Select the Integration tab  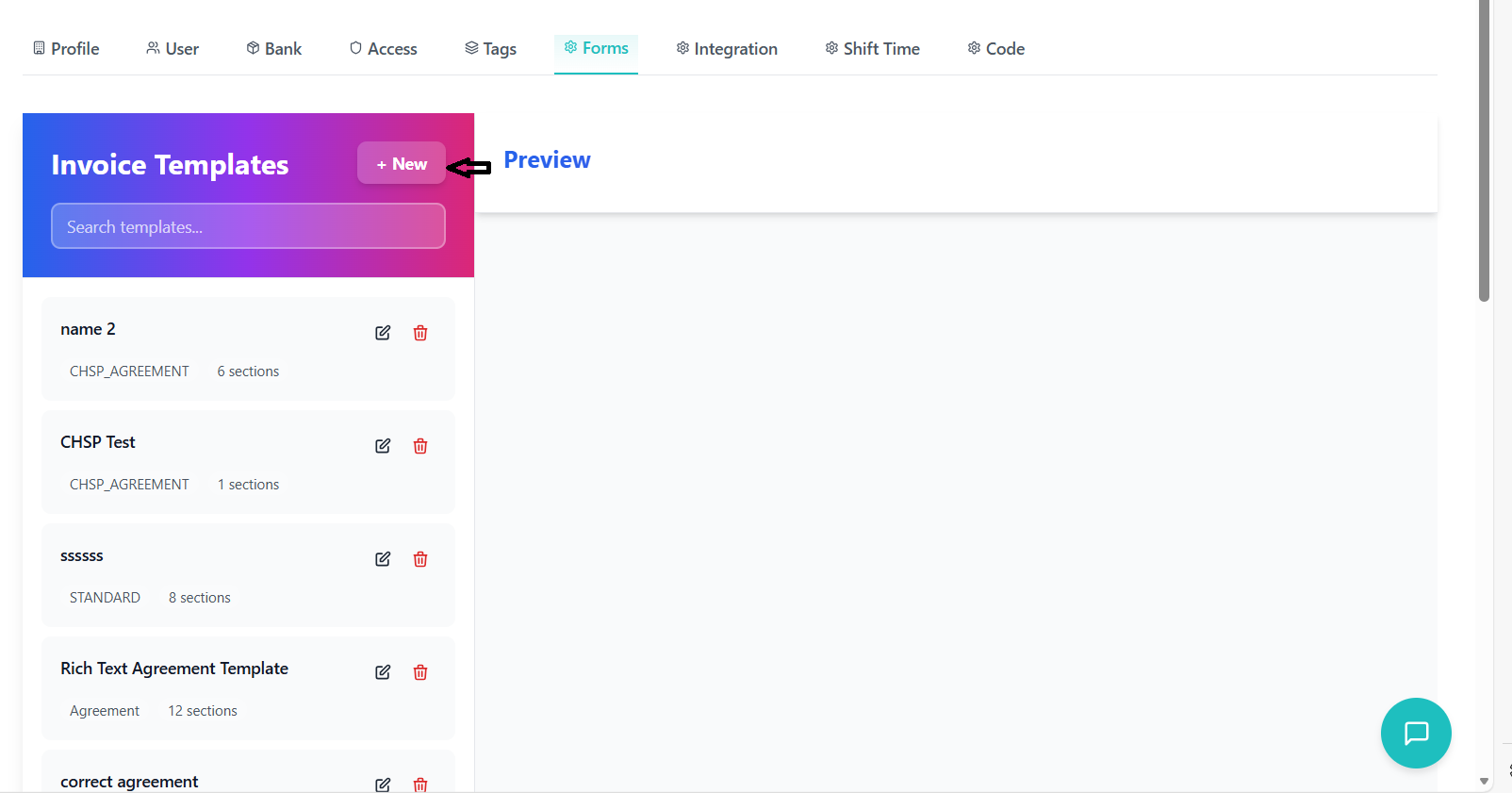coord(727,49)
